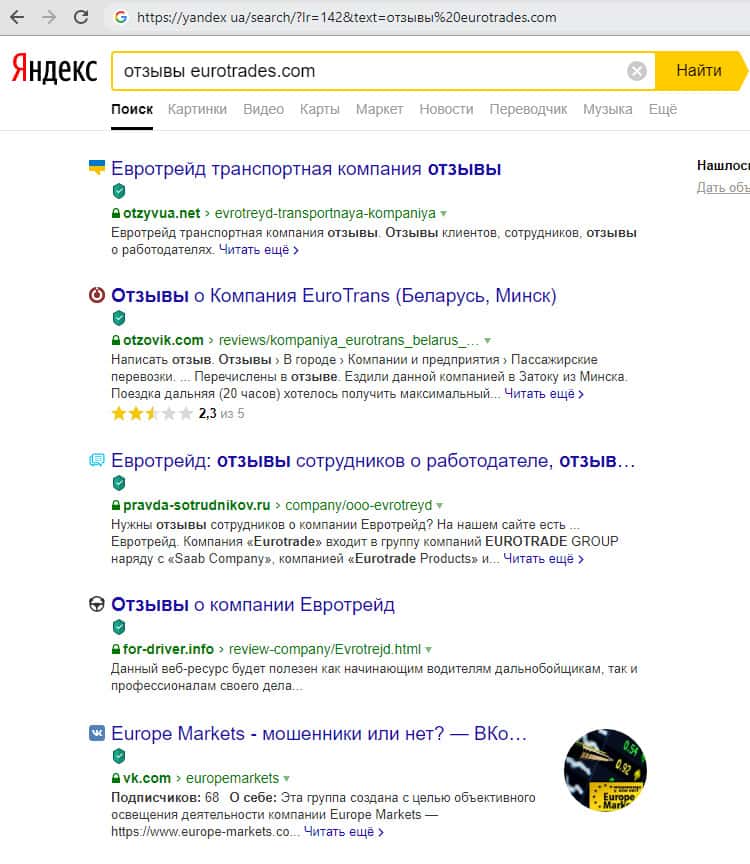
Task: Click inside the Yandex search field
Action: tap(369, 71)
